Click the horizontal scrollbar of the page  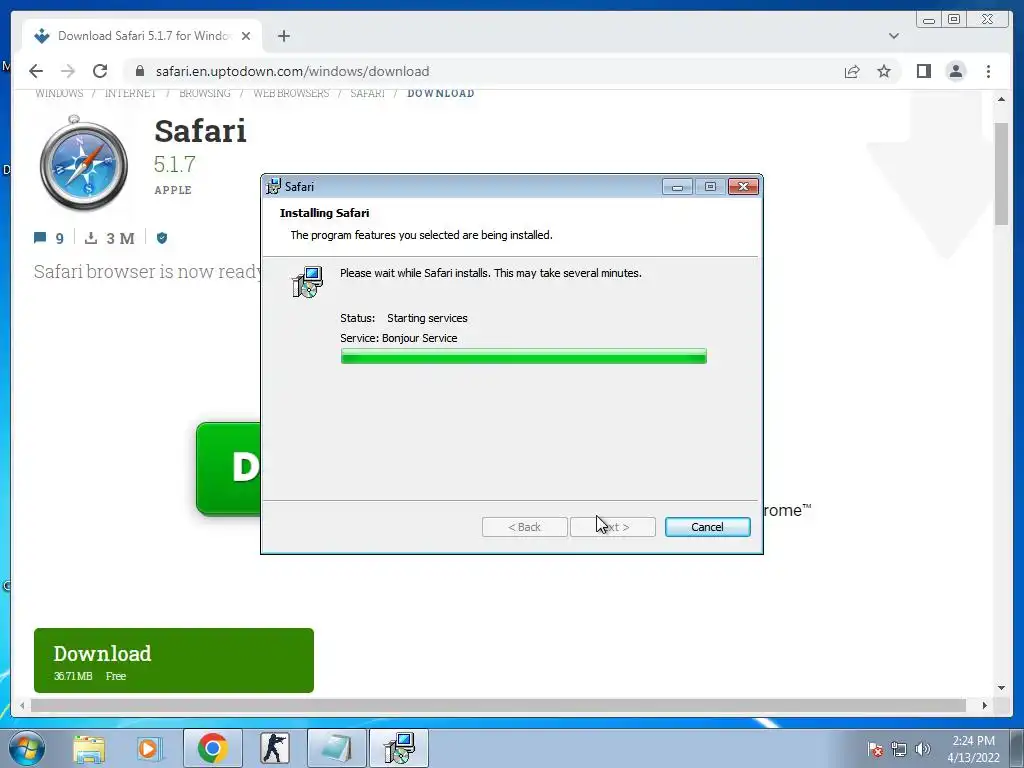point(498,705)
